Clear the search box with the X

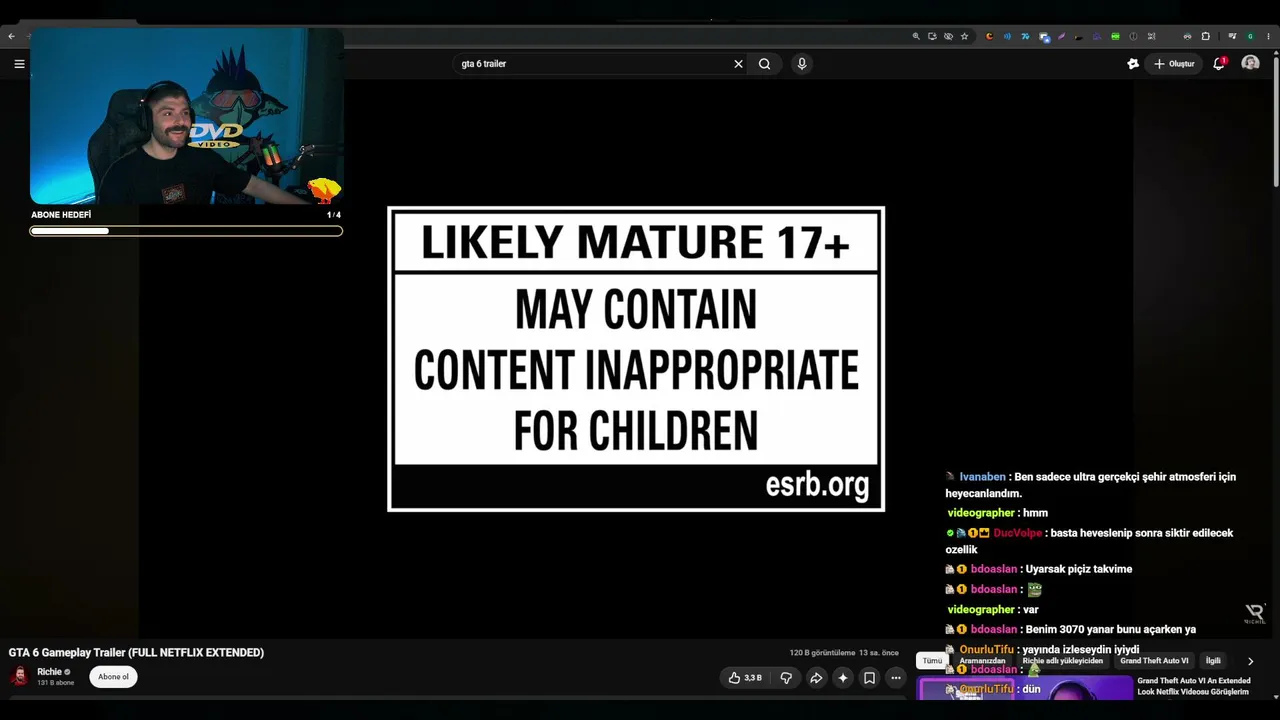738,64
